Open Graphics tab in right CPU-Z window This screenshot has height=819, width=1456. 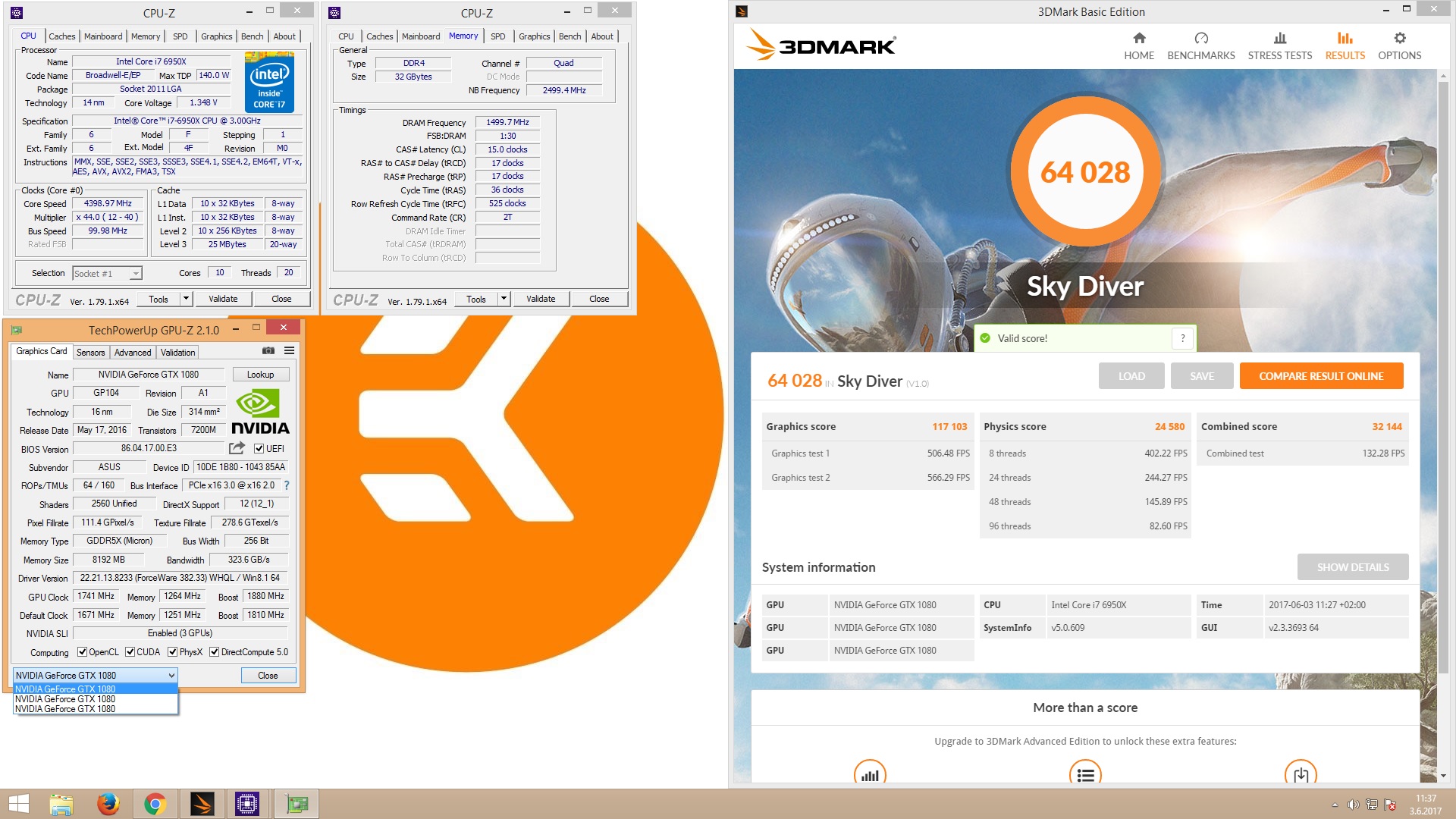pyautogui.click(x=534, y=36)
